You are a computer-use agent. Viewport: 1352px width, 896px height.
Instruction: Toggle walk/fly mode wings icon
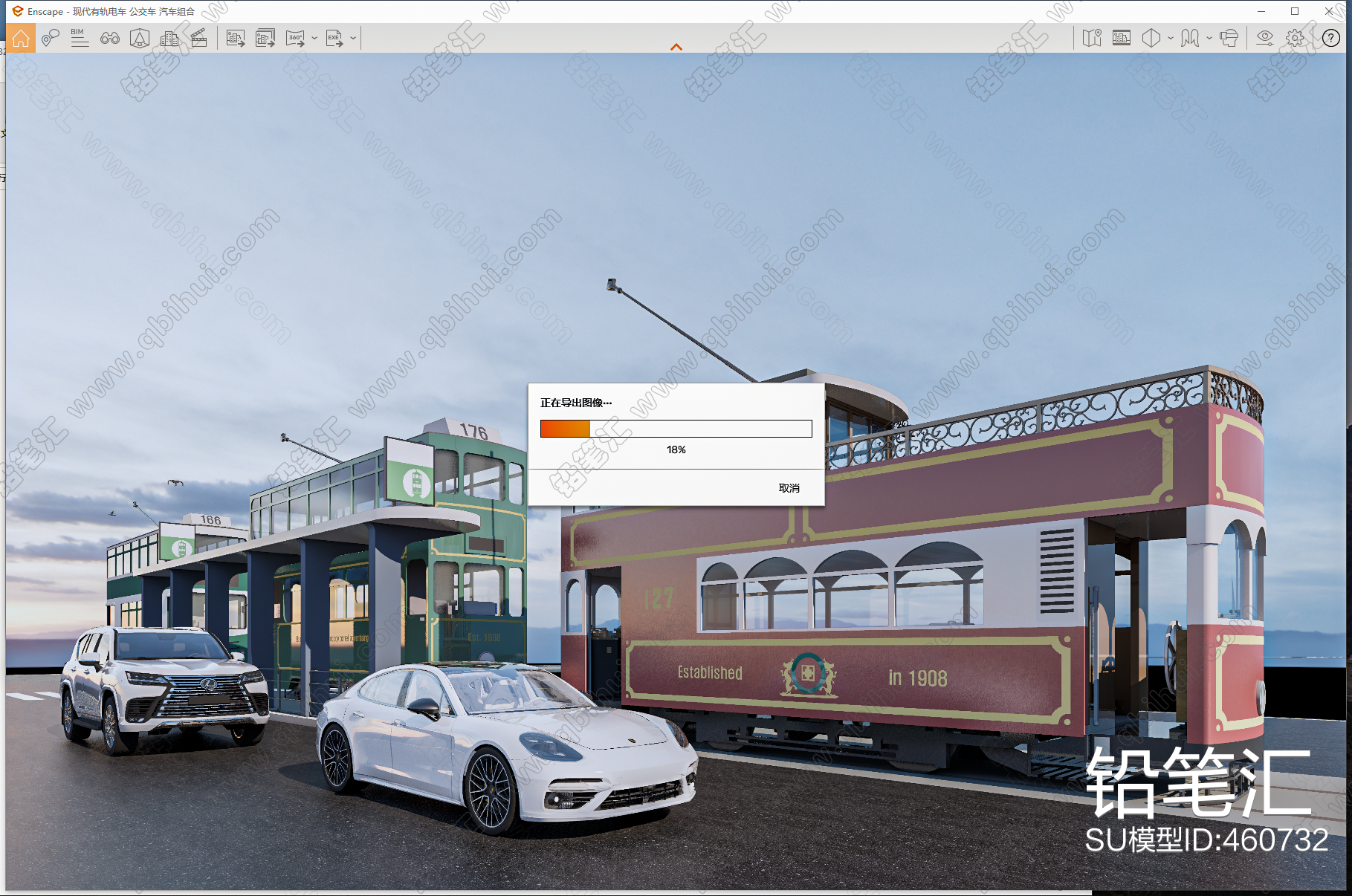pyautogui.click(x=1190, y=38)
